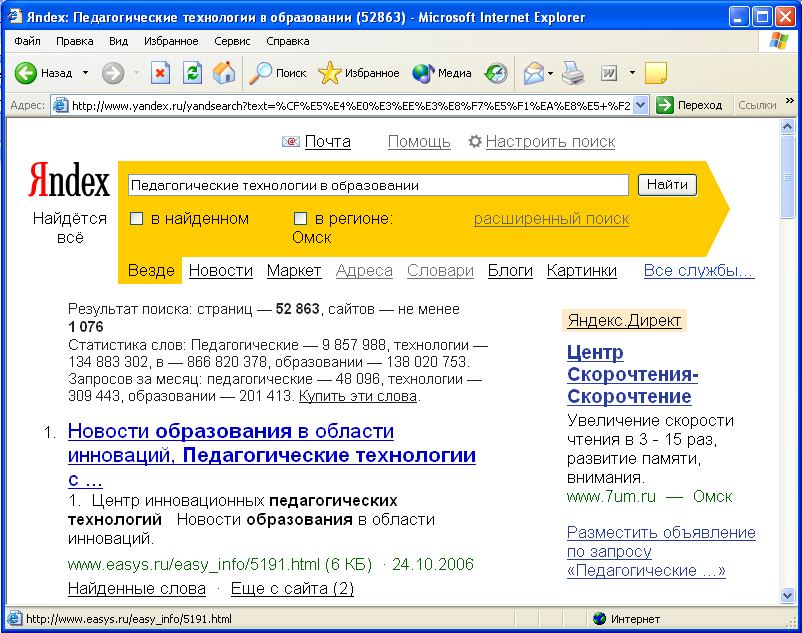802x633 pixels.
Task: Toggle the 'в найденном' checkbox
Action: point(137,219)
